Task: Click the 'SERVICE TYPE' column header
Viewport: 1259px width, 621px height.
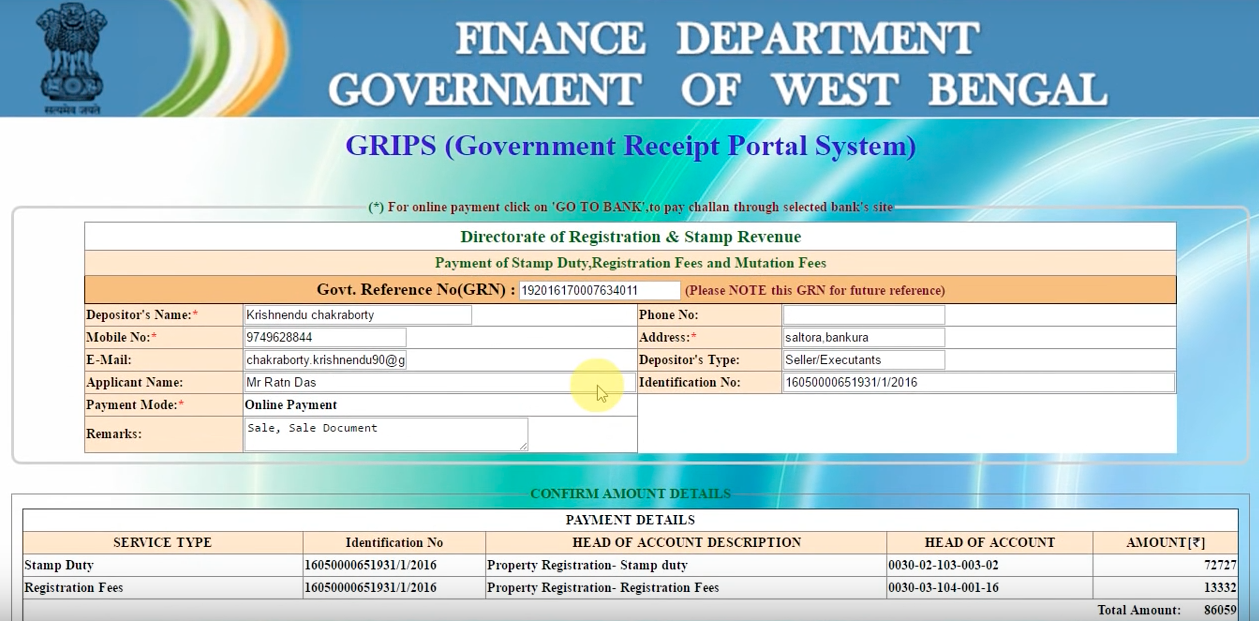Action: point(163,543)
